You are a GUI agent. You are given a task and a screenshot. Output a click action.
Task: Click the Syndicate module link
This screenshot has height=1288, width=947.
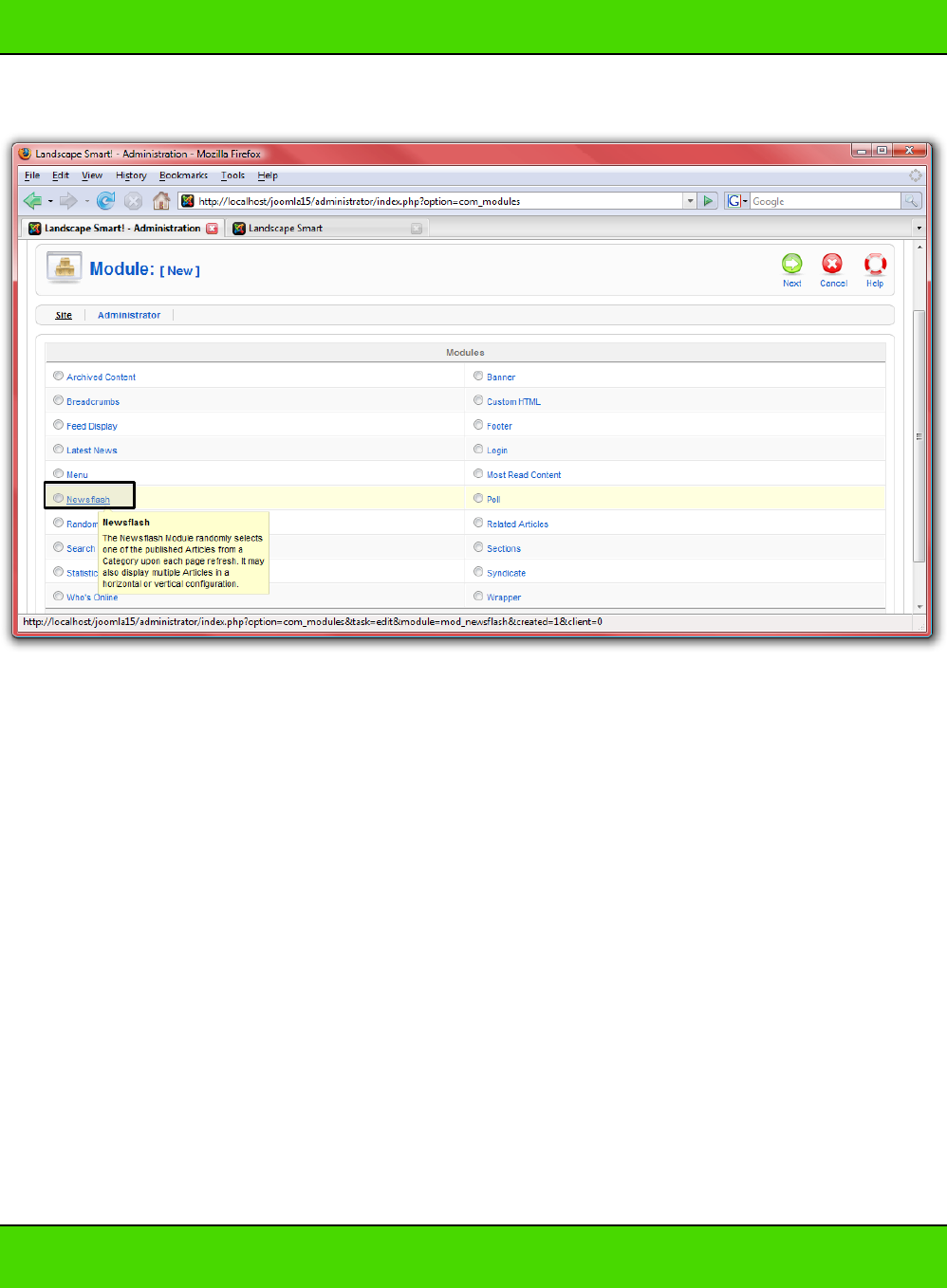point(506,574)
